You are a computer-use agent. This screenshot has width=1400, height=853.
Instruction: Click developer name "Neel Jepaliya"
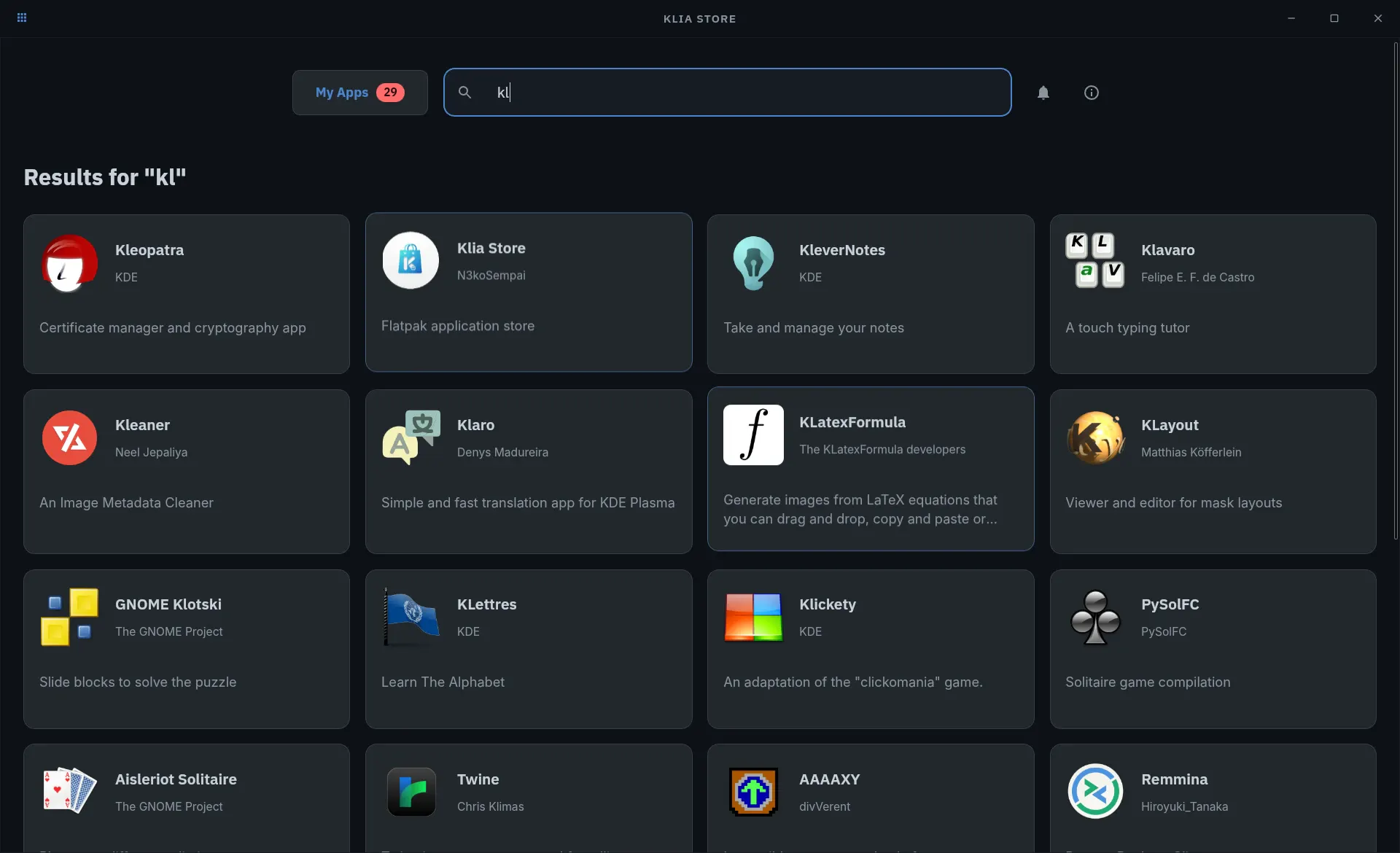[x=151, y=453]
